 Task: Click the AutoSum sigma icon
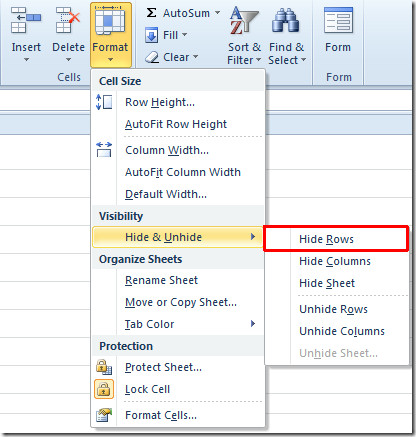tap(151, 13)
